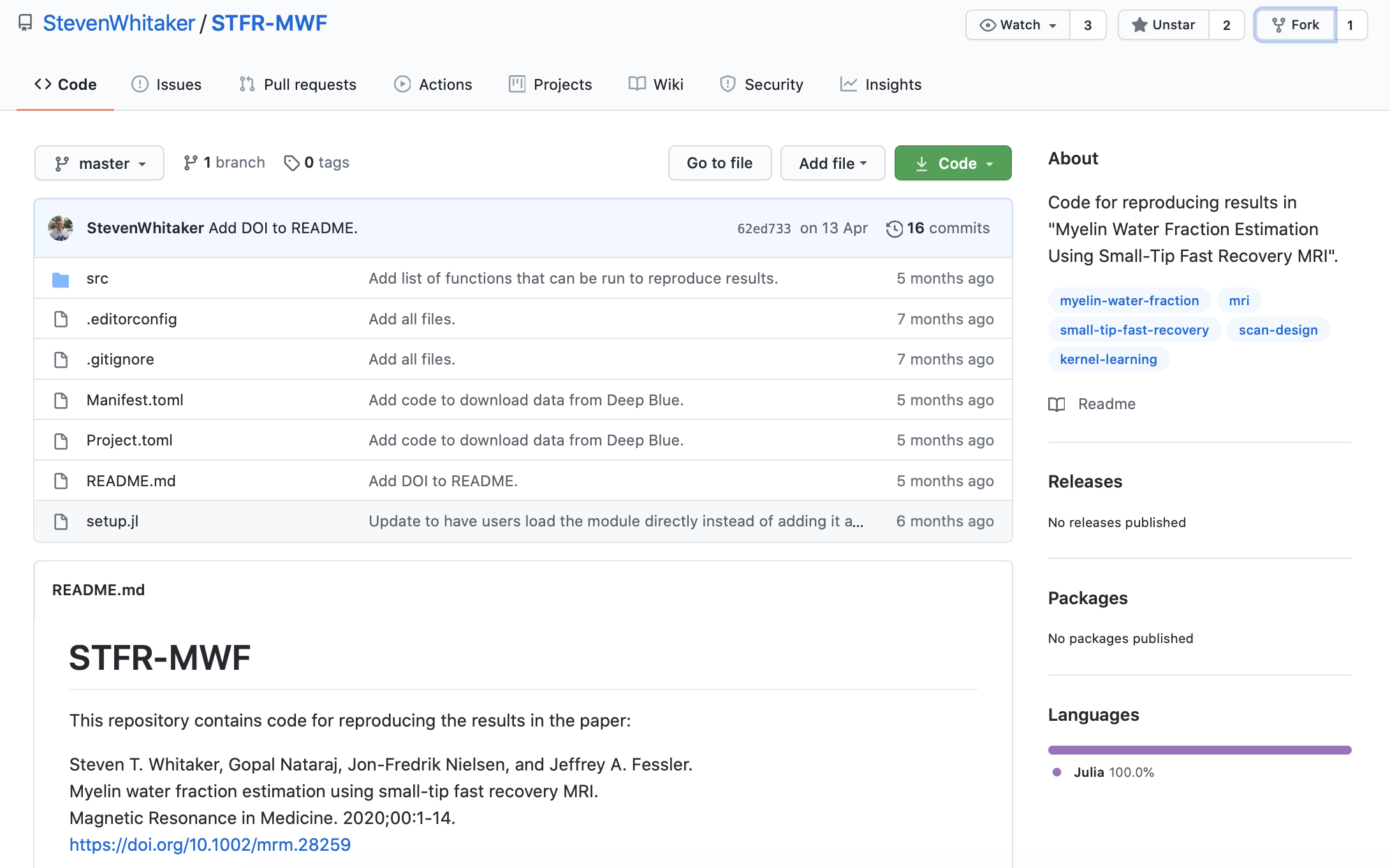Open the doi.org/10.1002/mrm.28259 link
This screenshot has height=868, width=1390.
(210, 844)
